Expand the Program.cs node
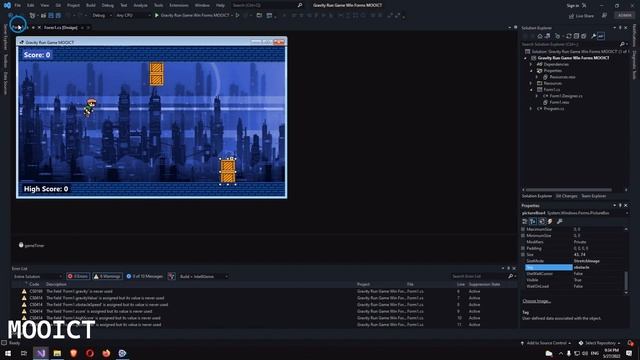The width and height of the screenshot is (640, 360). point(531,109)
